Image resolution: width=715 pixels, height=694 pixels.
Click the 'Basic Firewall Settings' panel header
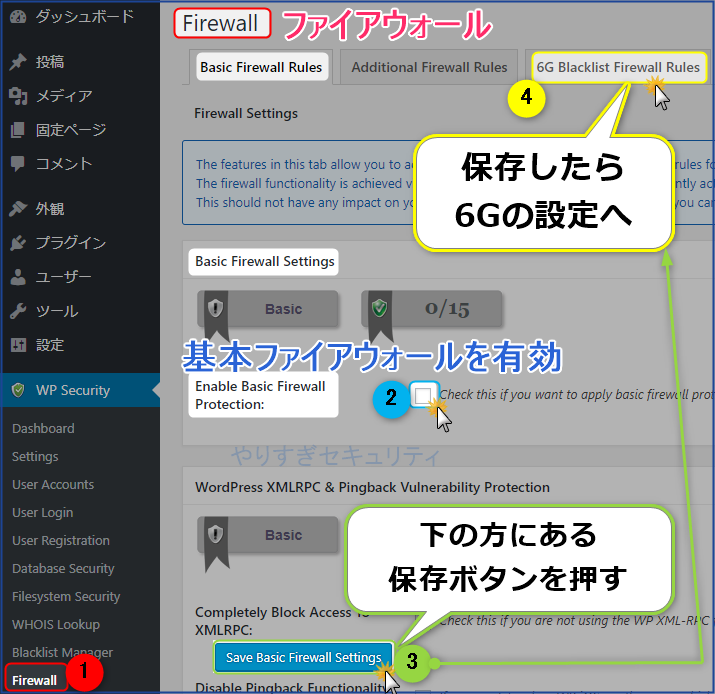[264, 261]
